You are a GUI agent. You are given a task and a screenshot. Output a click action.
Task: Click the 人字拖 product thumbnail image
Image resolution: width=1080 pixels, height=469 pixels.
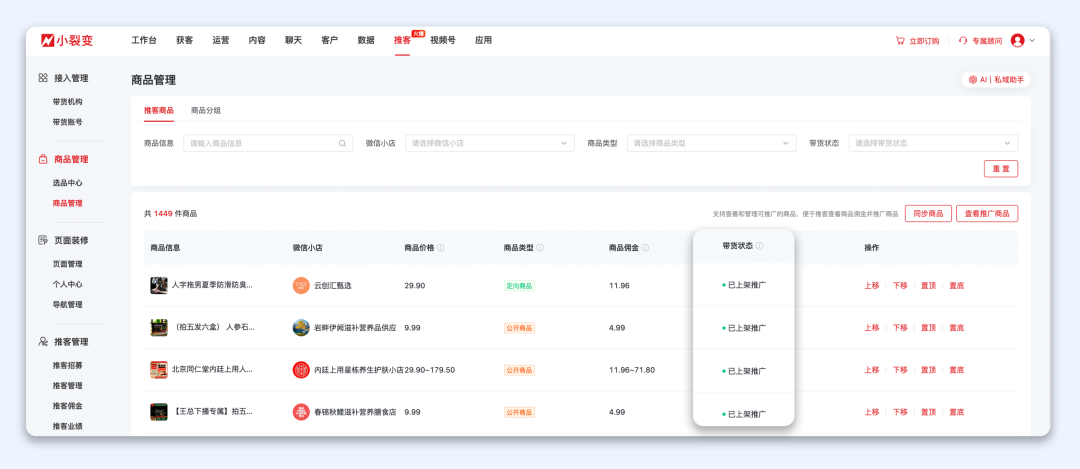159,286
